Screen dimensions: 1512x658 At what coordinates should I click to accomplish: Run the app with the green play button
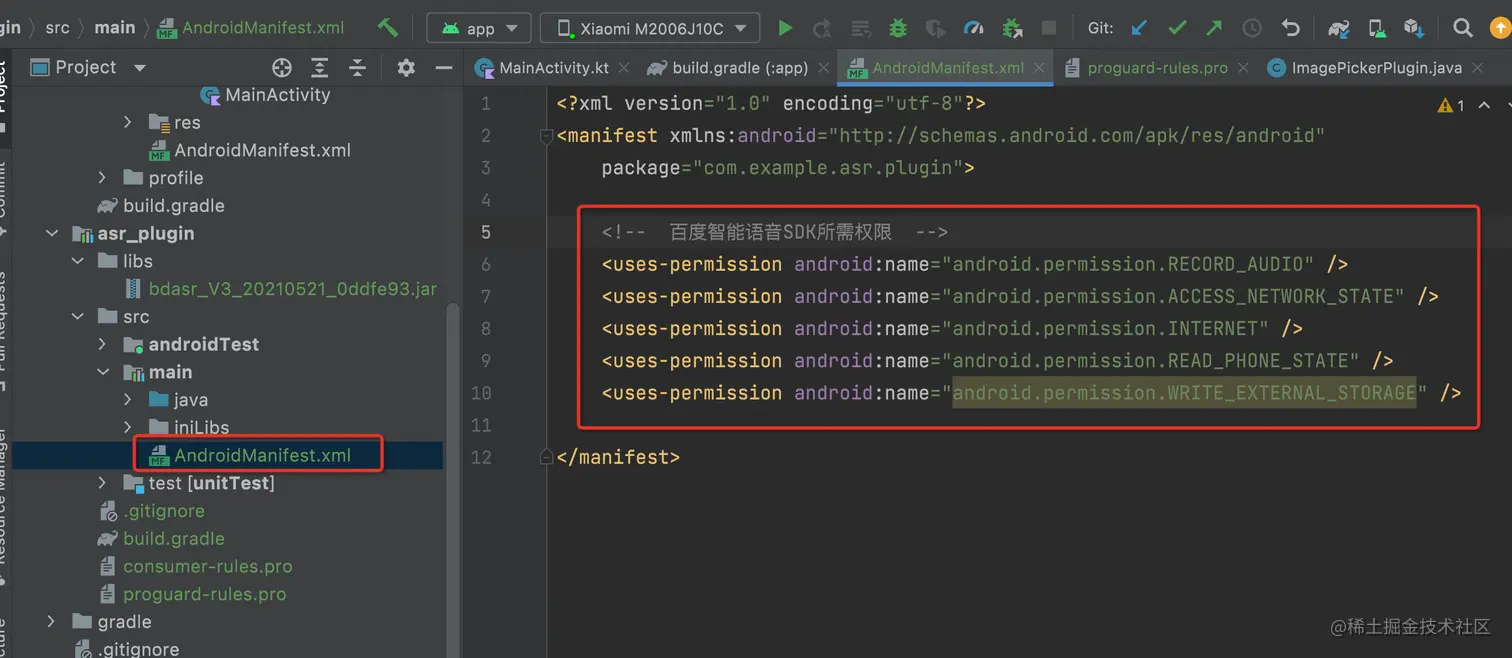(x=785, y=28)
